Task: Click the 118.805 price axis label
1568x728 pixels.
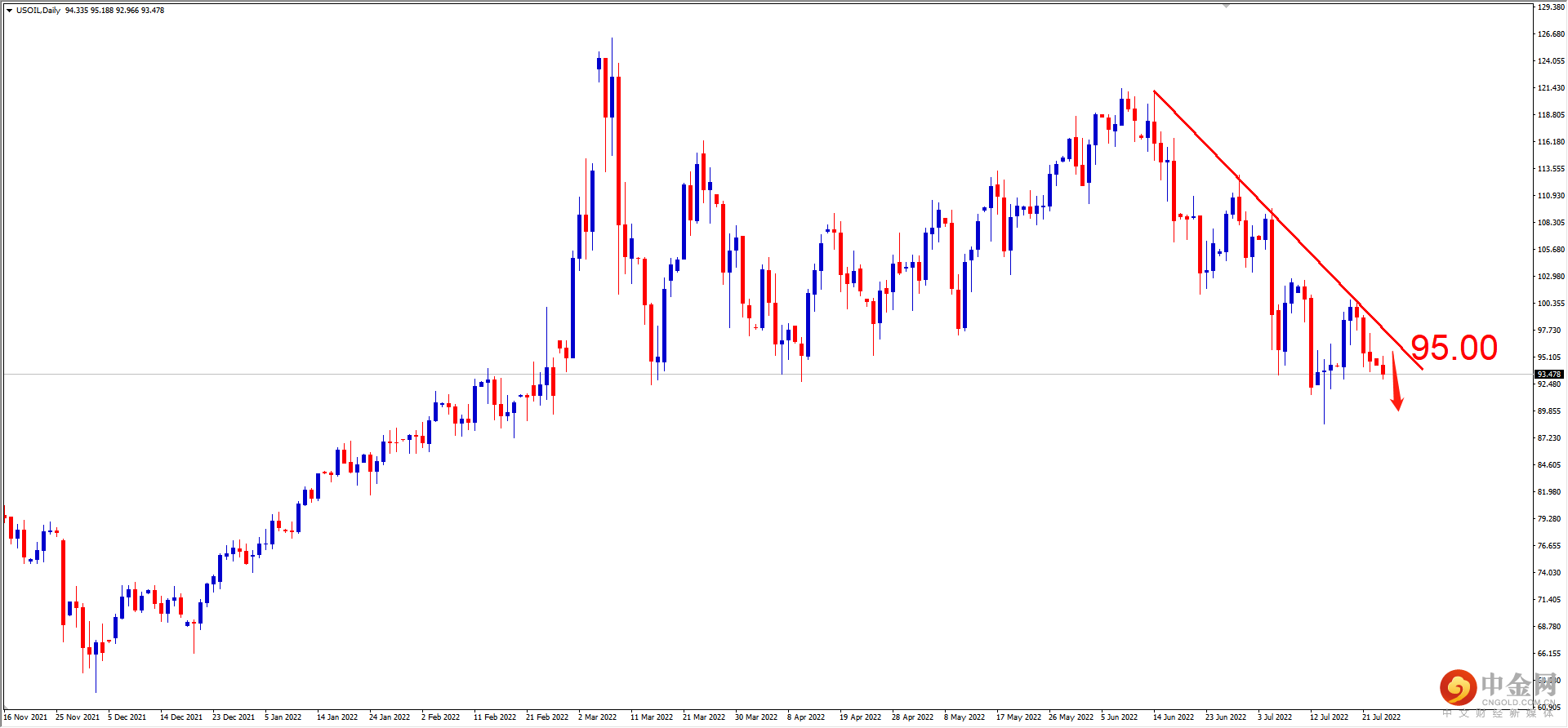Action: (1551, 115)
